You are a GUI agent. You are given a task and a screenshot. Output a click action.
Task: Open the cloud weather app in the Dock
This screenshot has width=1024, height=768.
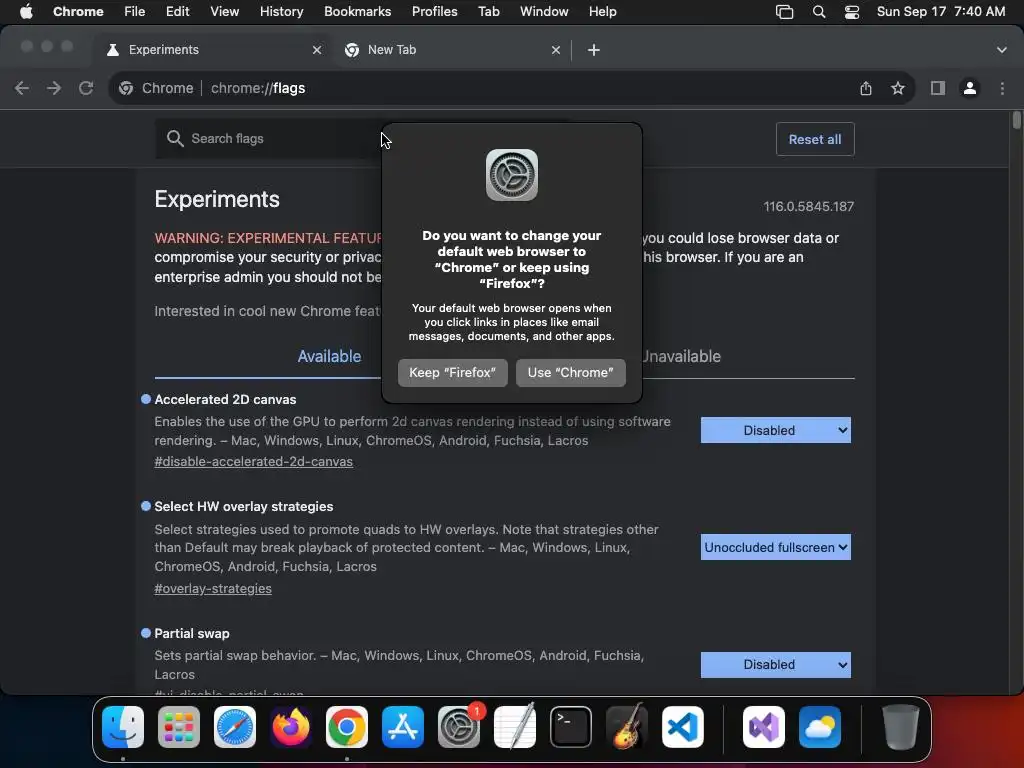pos(820,727)
